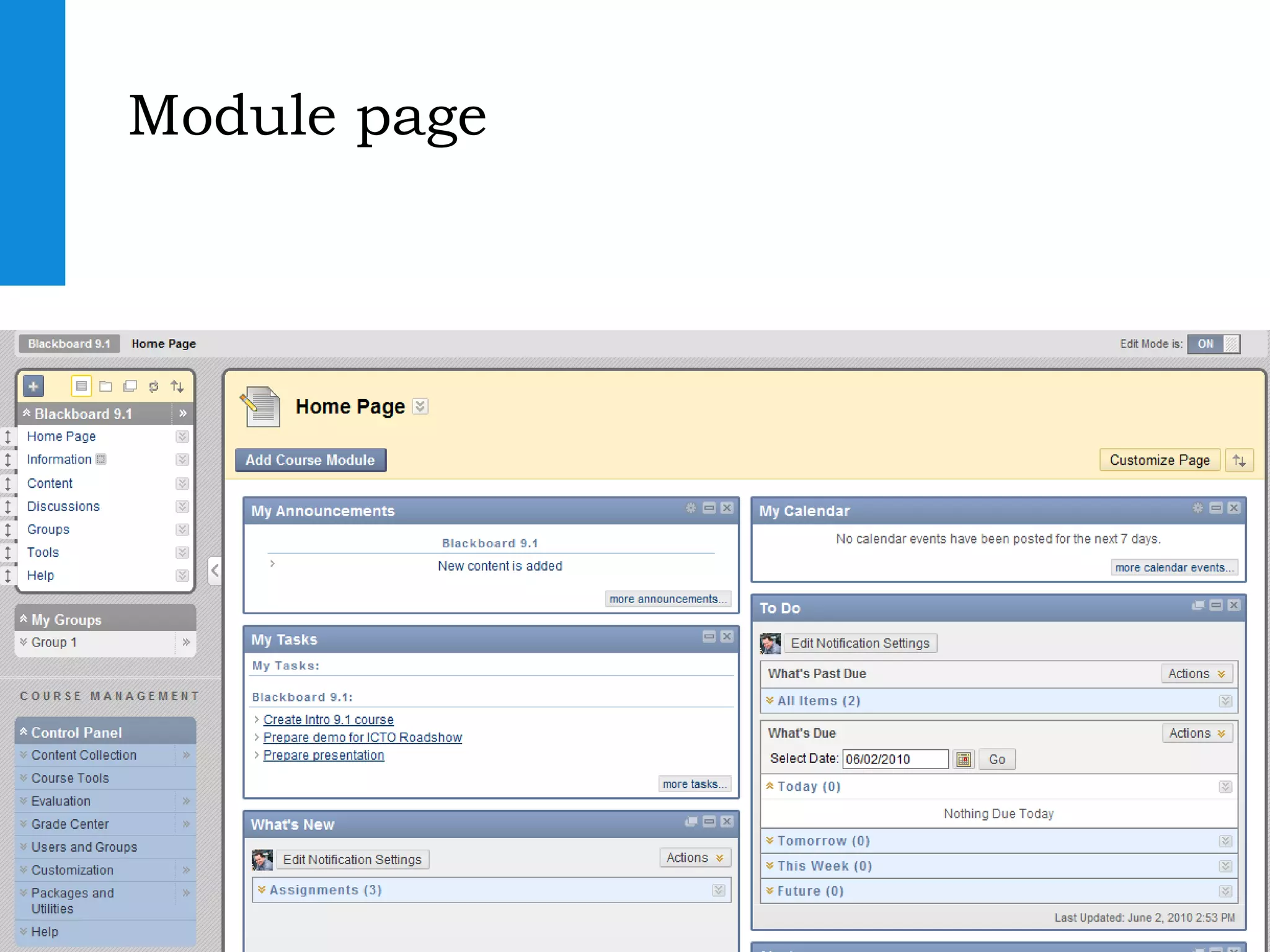This screenshot has height=952, width=1270.
Task: Open the more calendar events link
Action: (1175, 567)
